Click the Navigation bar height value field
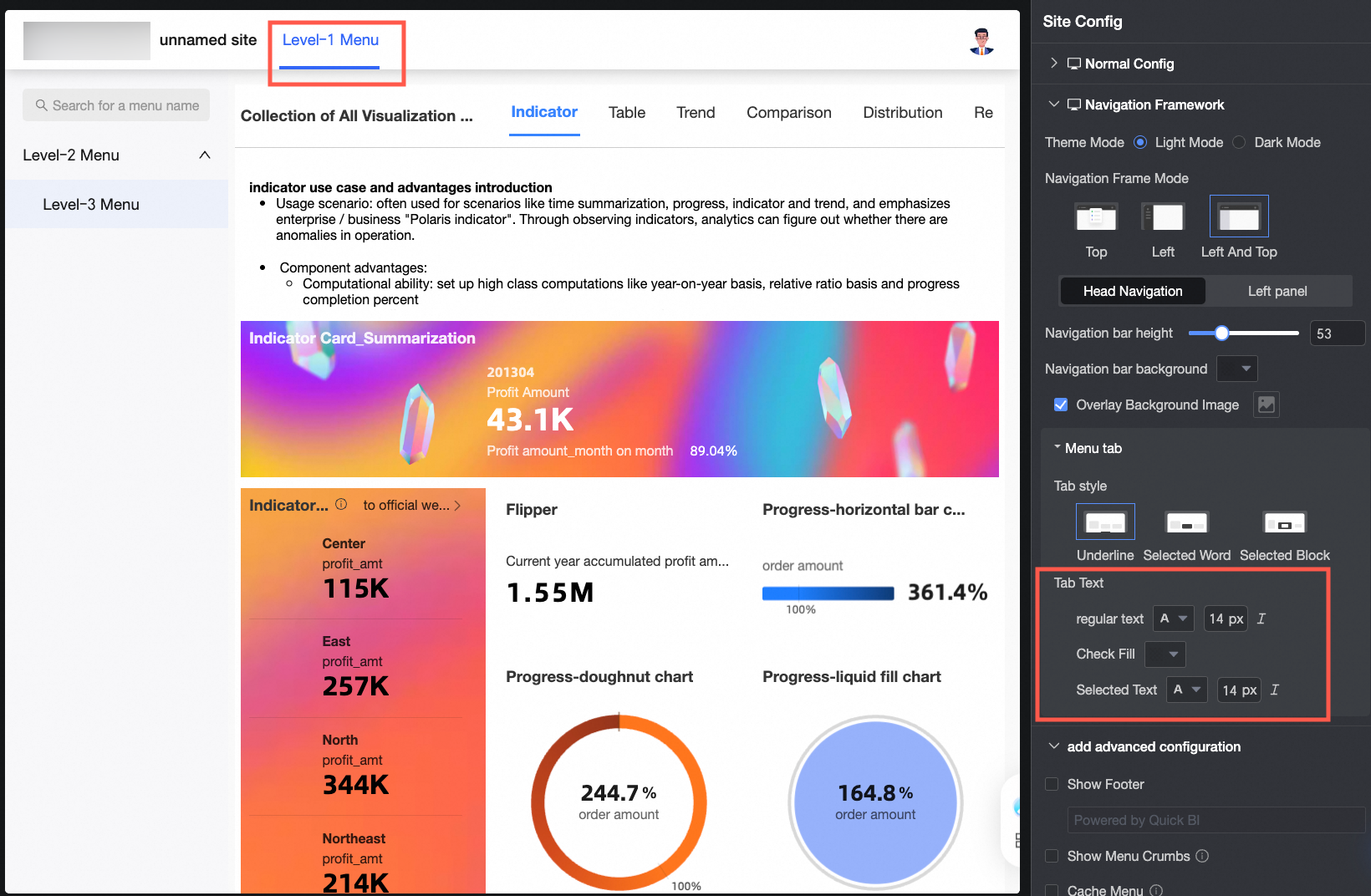Screen dimensions: 1371x896 click(x=1338, y=333)
